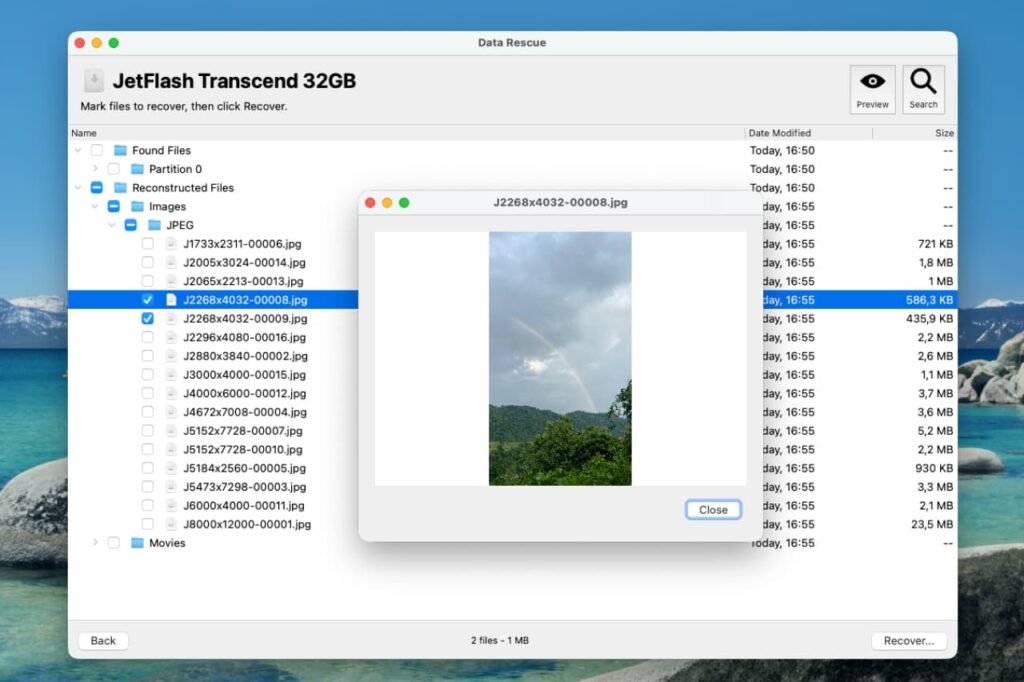The width and height of the screenshot is (1024, 682).
Task: Click the 930 KB size value
Action: click(x=934, y=468)
